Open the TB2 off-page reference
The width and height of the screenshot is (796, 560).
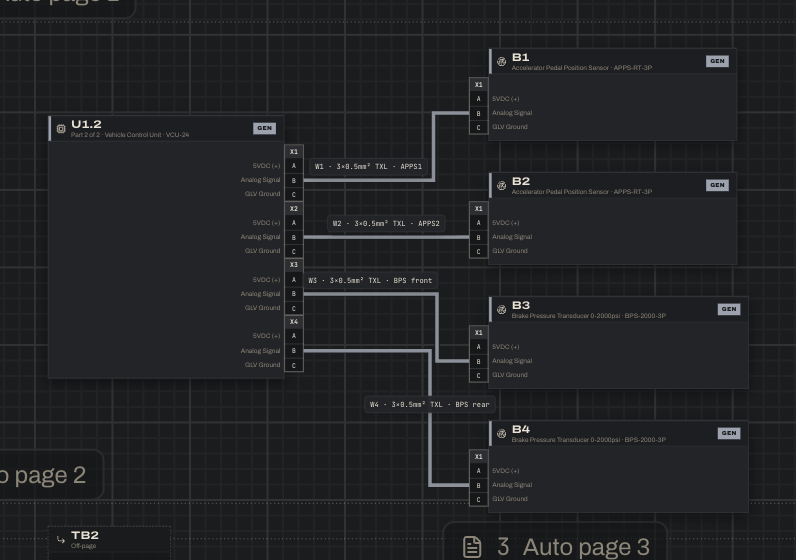[109, 543]
